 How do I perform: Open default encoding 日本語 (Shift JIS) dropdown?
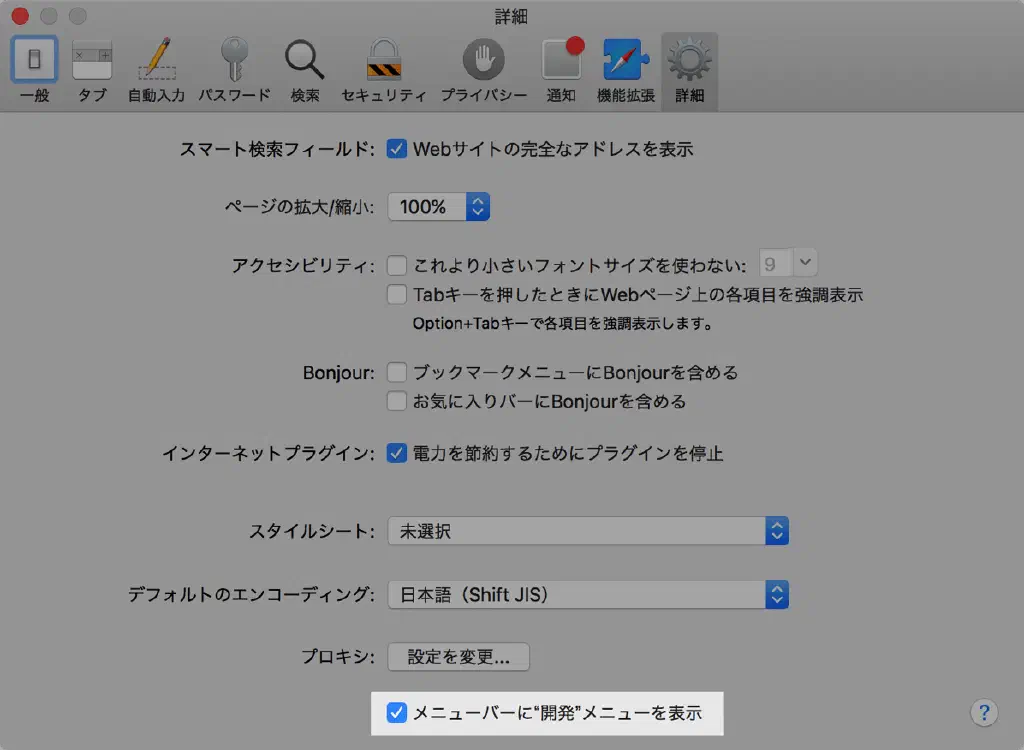tap(588, 595)
